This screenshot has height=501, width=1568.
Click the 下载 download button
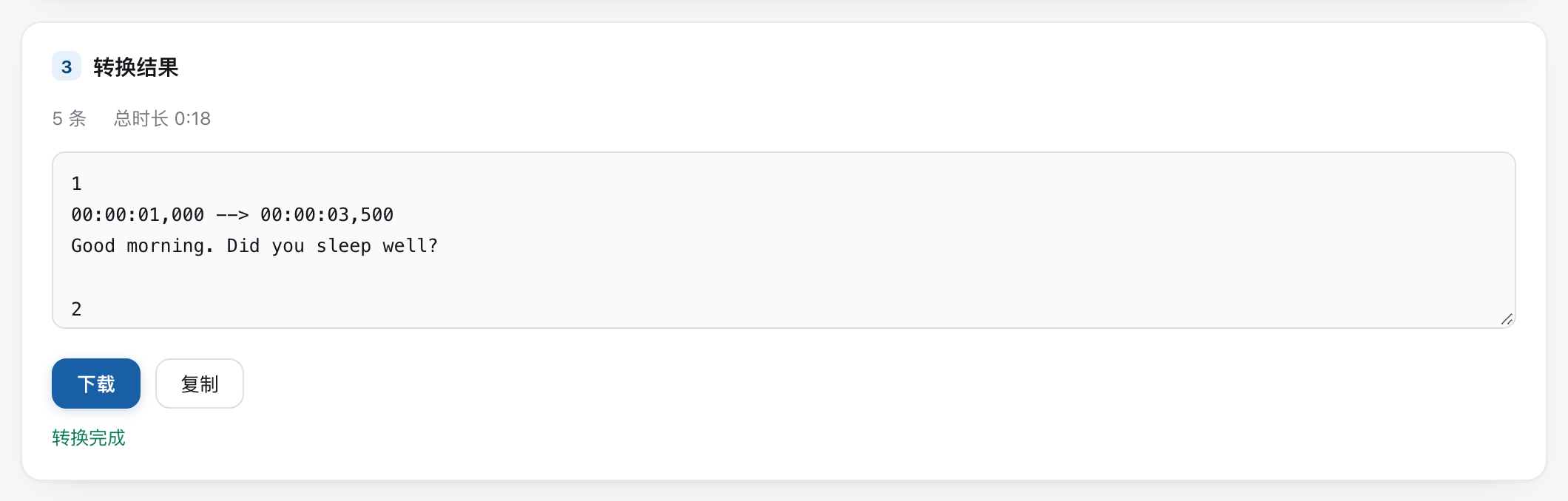coord(96,384)
